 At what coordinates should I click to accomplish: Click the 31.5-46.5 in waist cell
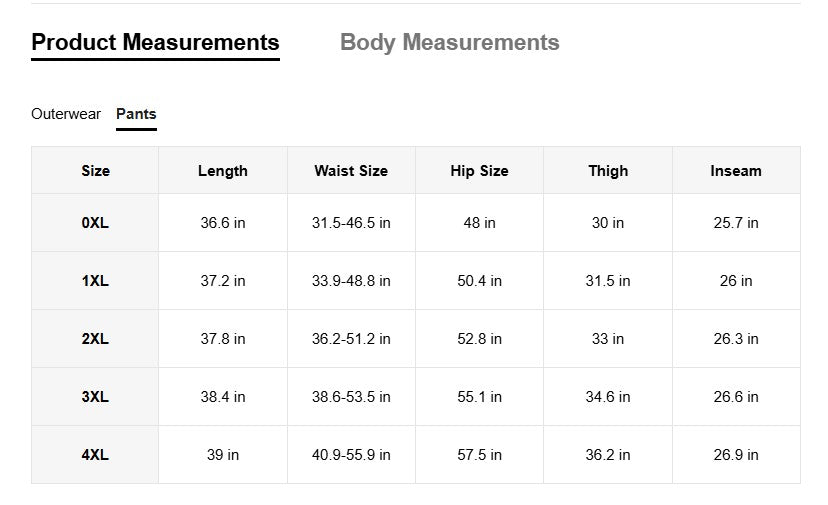[x=351, y=223]
